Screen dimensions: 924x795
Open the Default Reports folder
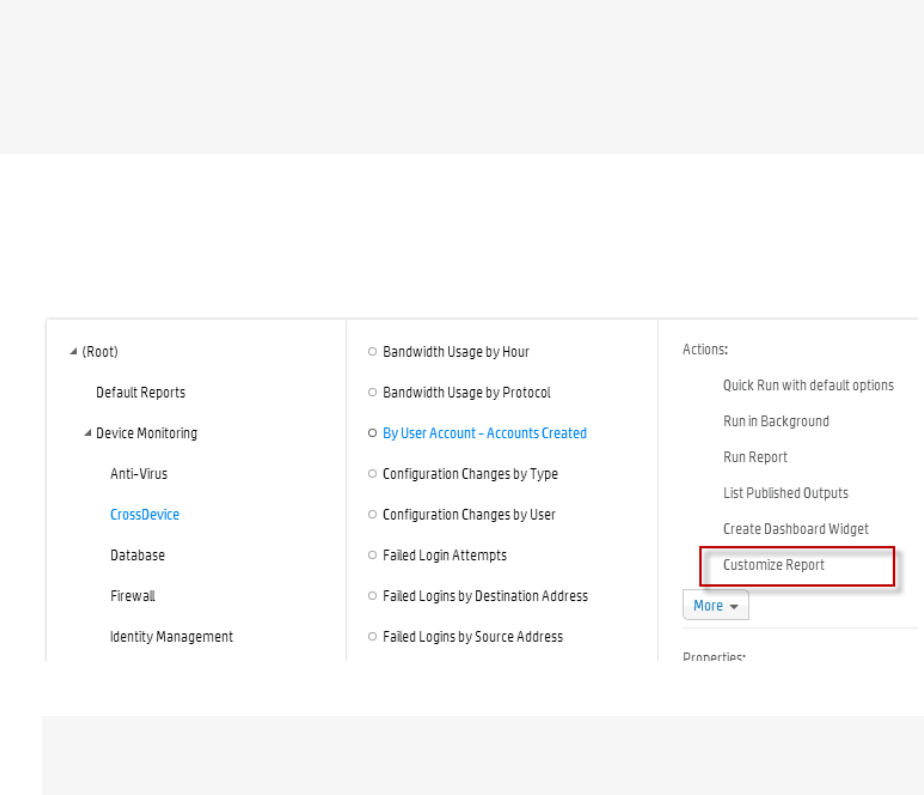pyautogui.click(x=140, y=393)
